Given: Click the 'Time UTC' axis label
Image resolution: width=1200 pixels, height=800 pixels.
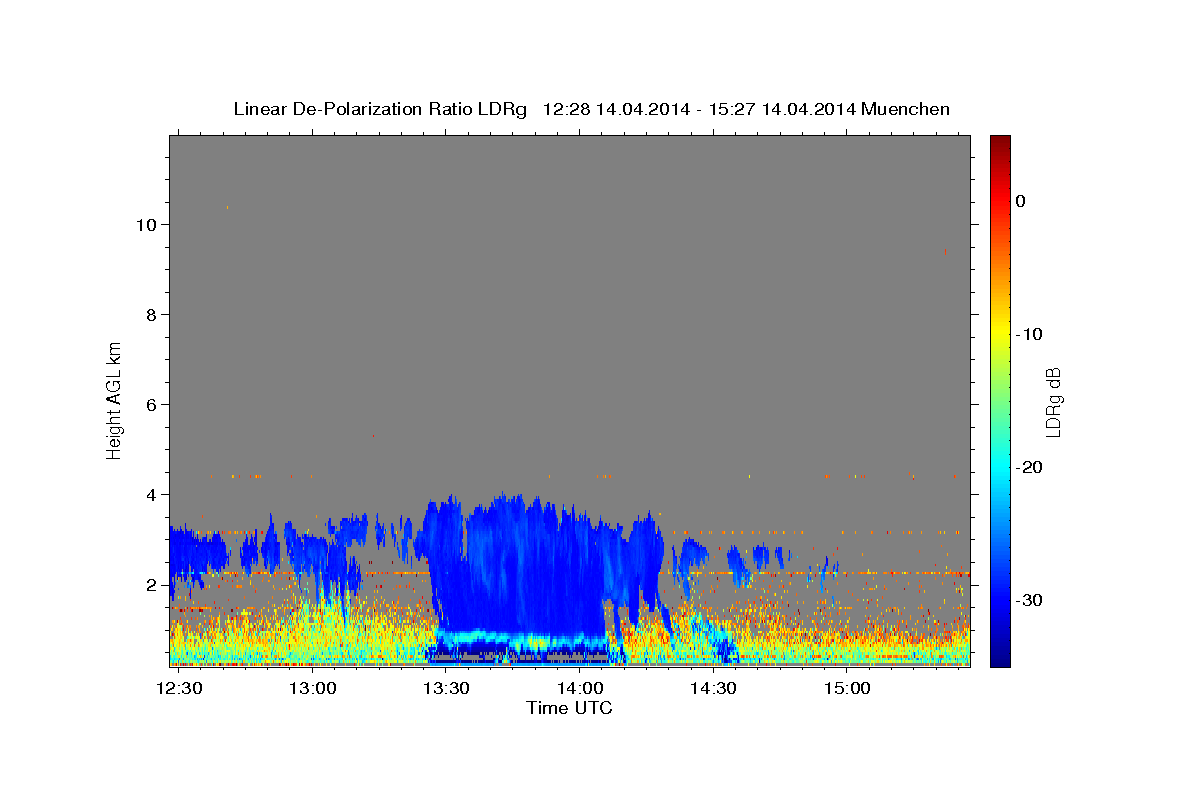Looking at the screenshot, I should pos(569,708).
